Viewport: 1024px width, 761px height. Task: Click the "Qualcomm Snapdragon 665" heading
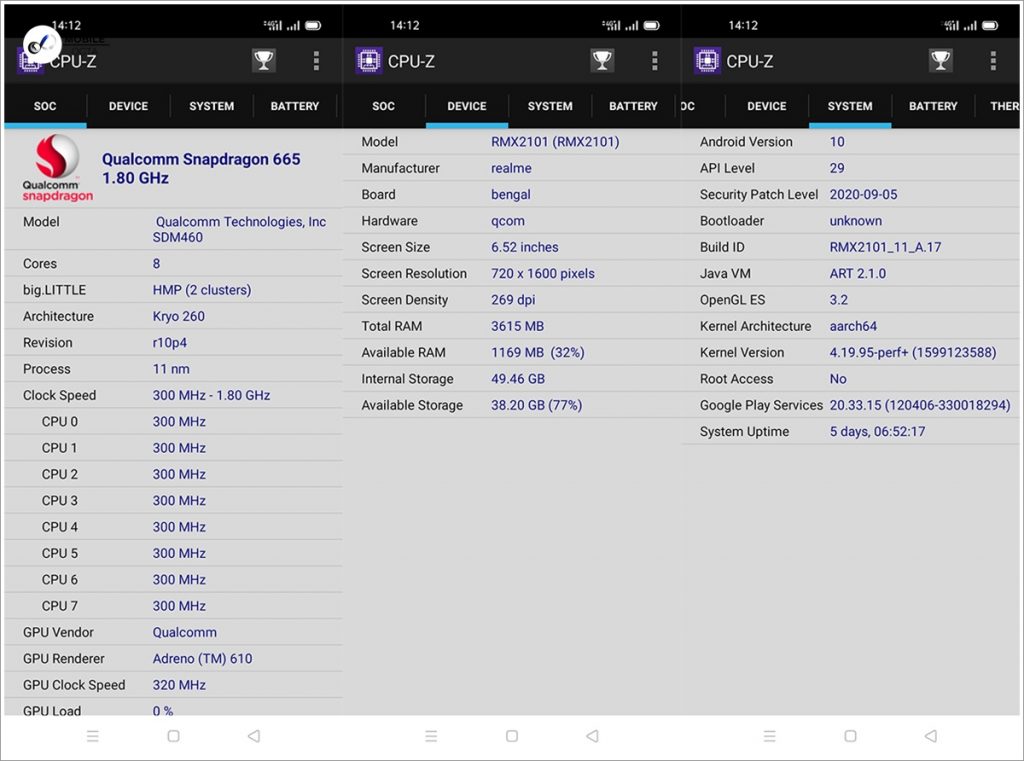(201, 159)
